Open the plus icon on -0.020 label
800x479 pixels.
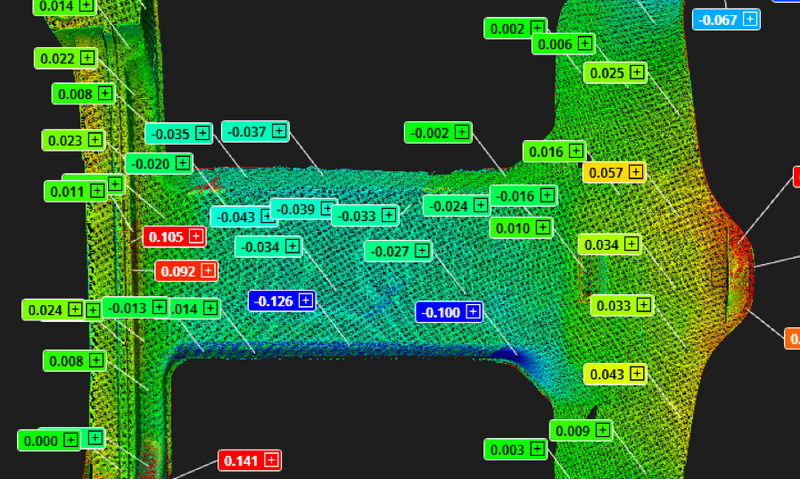pyautogui.click(x=183, y=163)
